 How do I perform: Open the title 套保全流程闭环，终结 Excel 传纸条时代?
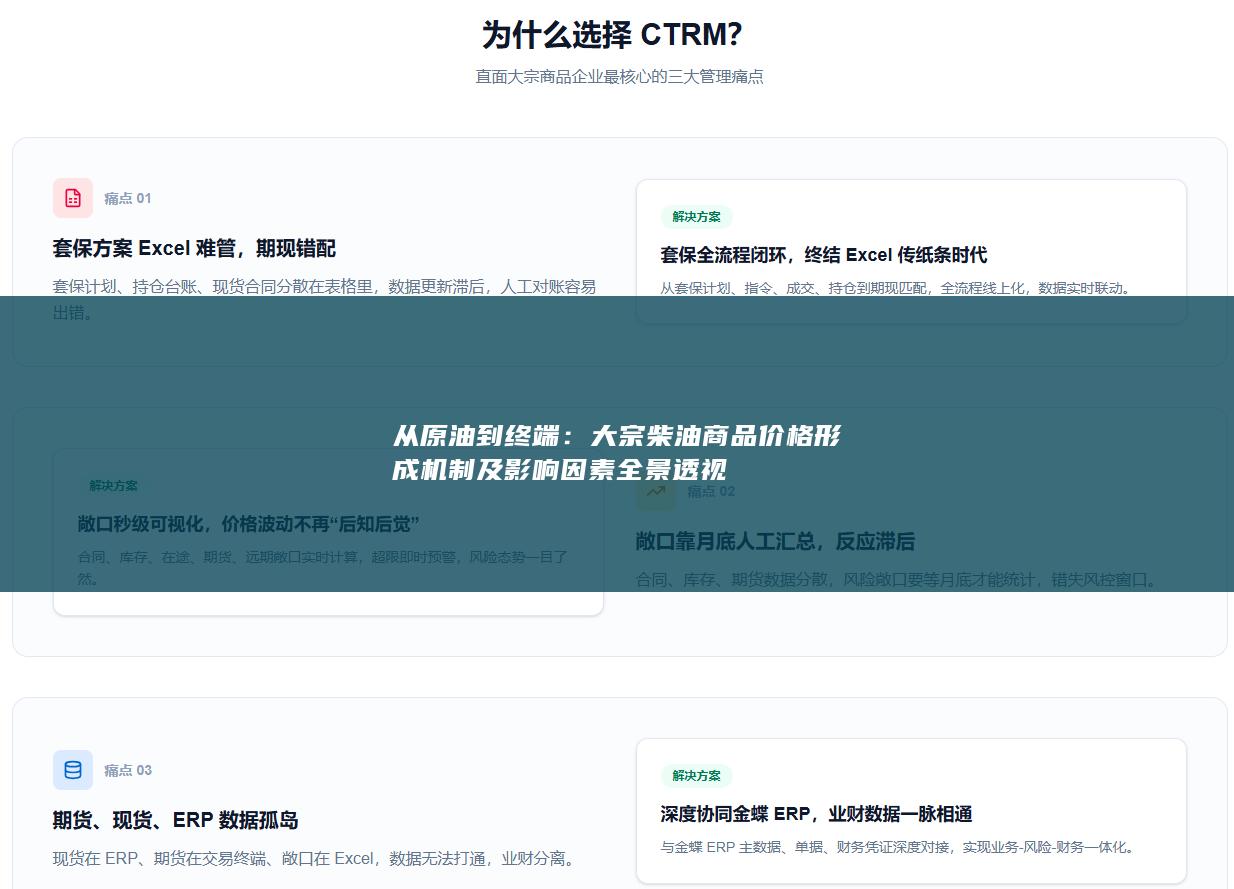pyautogui.click(x=824, y=255)
